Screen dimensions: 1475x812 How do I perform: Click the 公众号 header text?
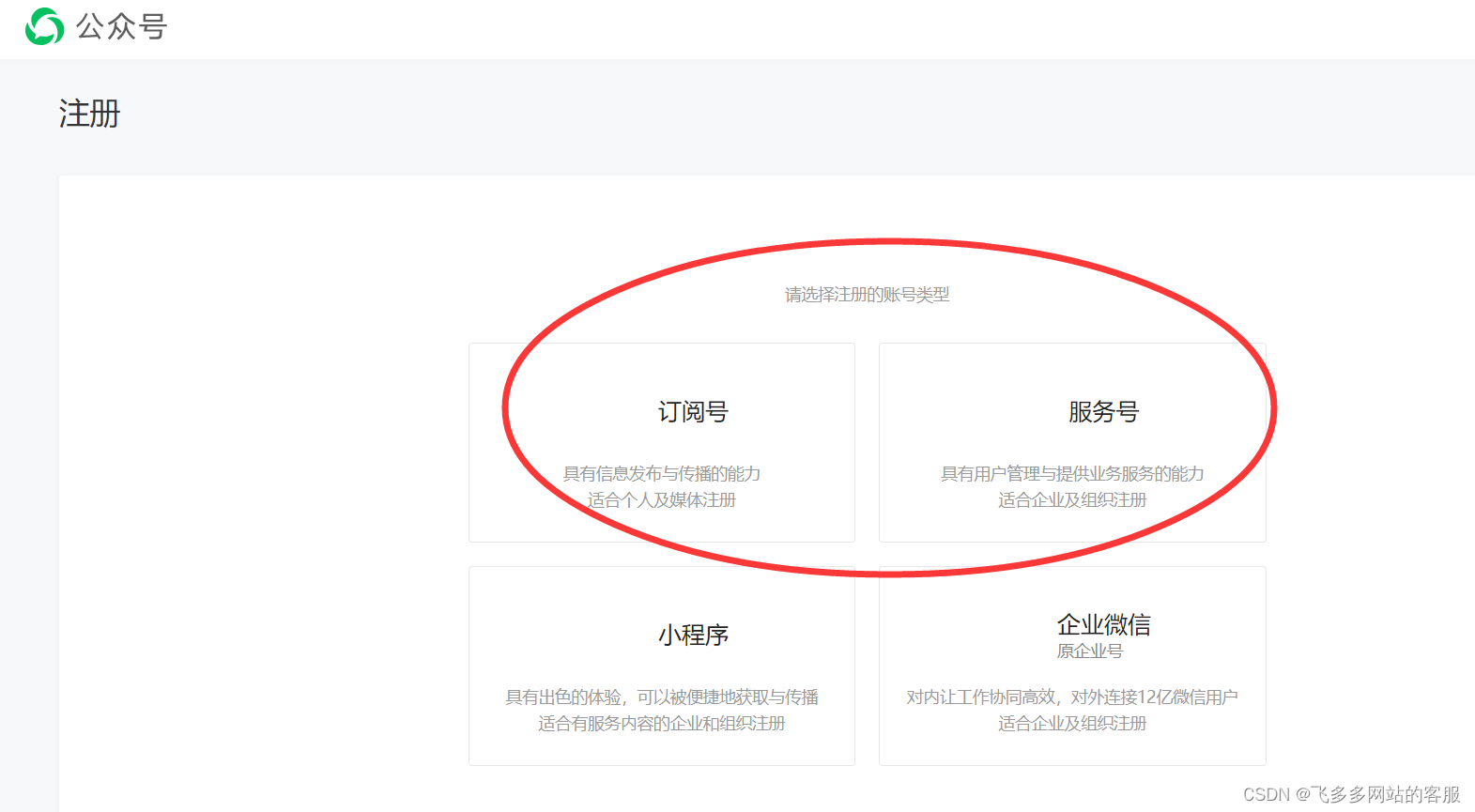click(121, 26)
